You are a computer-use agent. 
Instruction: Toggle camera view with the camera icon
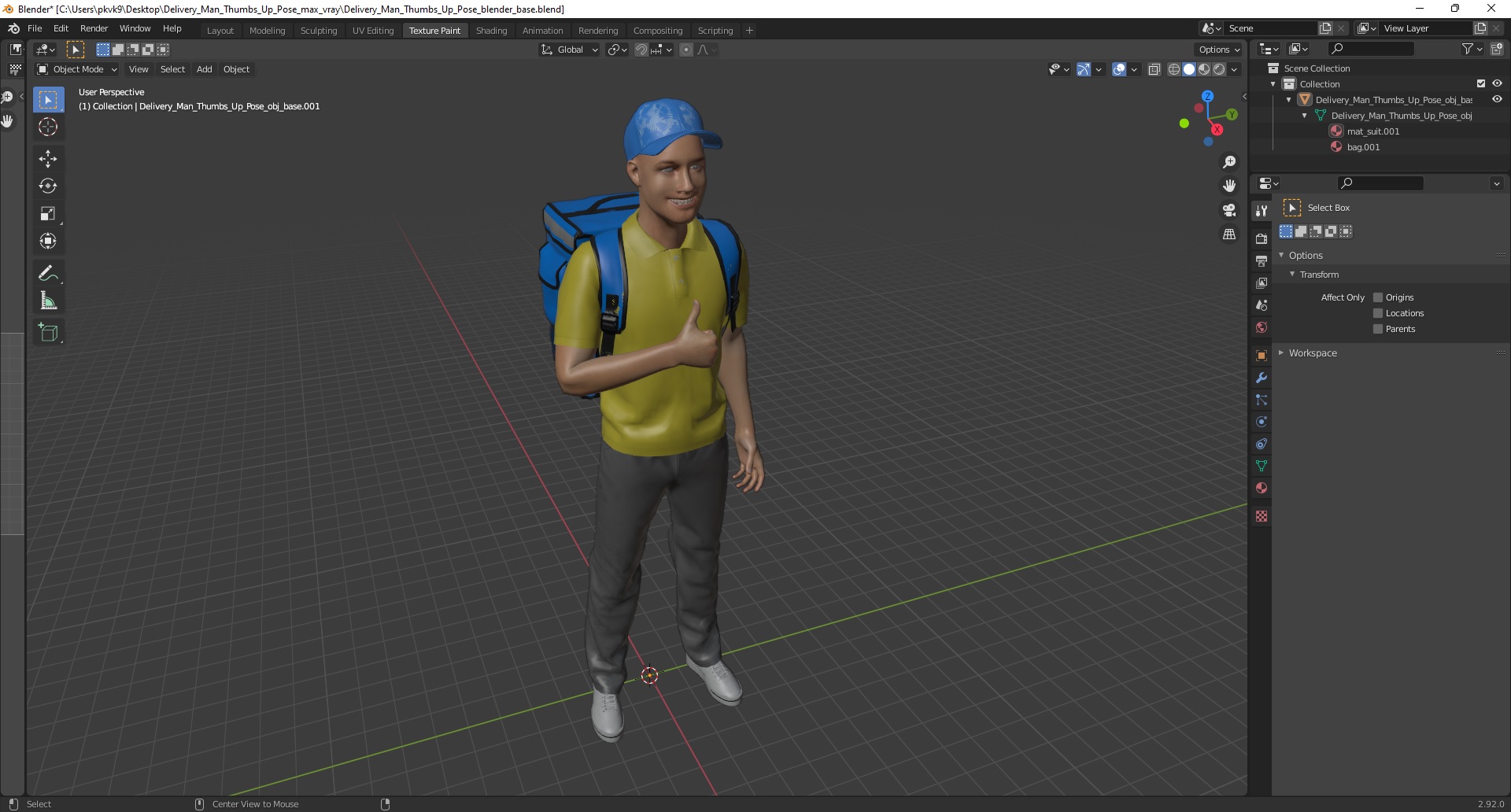(x=1229, y=210)
